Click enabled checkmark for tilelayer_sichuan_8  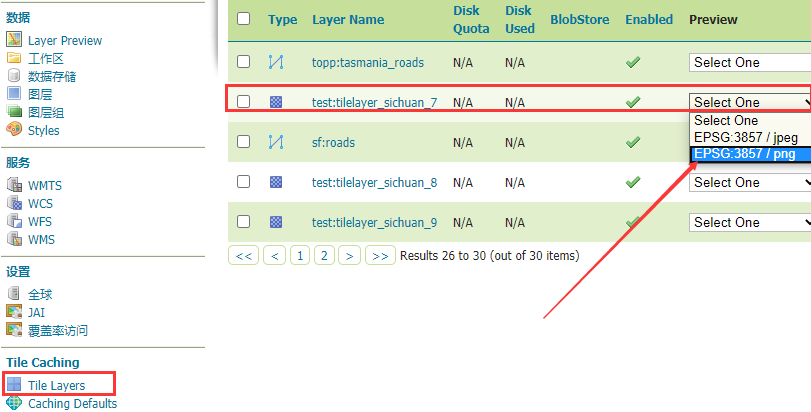click(x=633, y=182)
